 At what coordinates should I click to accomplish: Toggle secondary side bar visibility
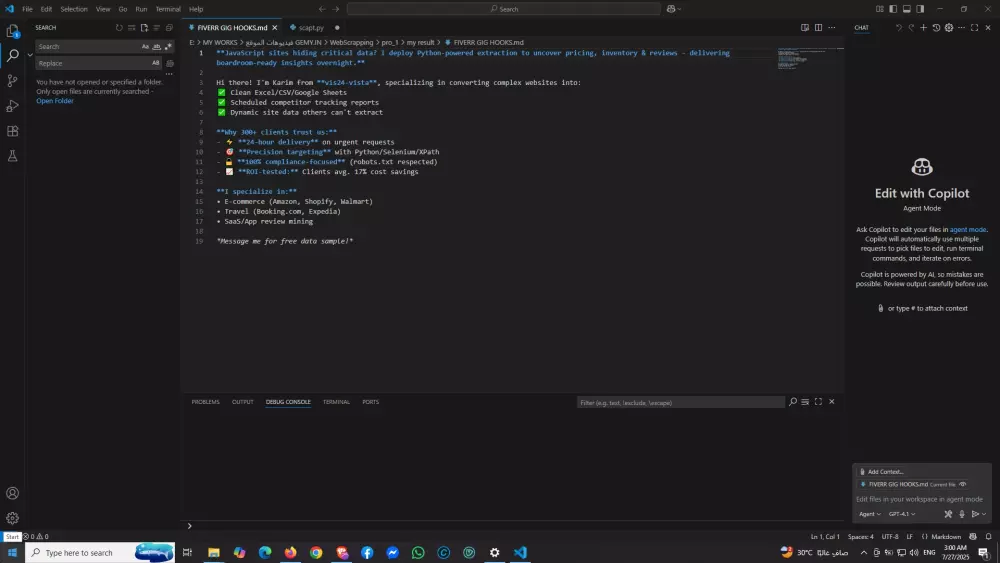pos(920,9)
